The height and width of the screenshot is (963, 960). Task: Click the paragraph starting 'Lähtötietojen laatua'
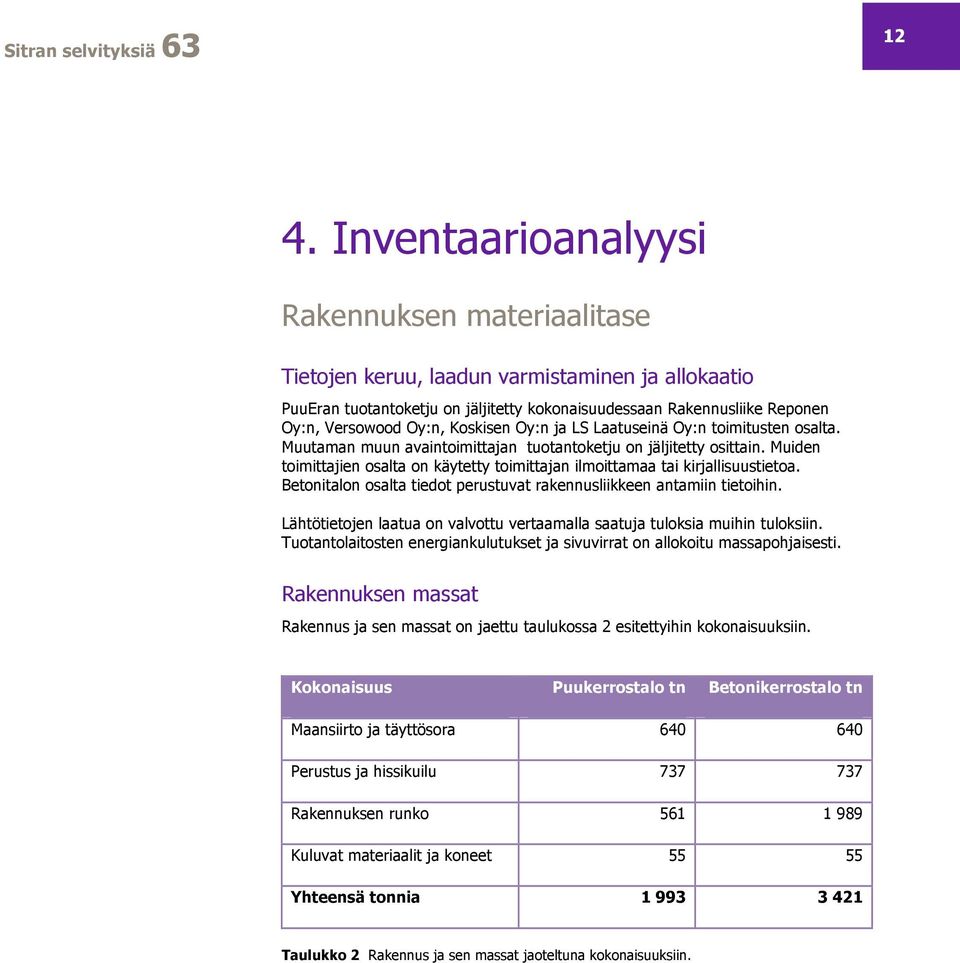(561, 533)
